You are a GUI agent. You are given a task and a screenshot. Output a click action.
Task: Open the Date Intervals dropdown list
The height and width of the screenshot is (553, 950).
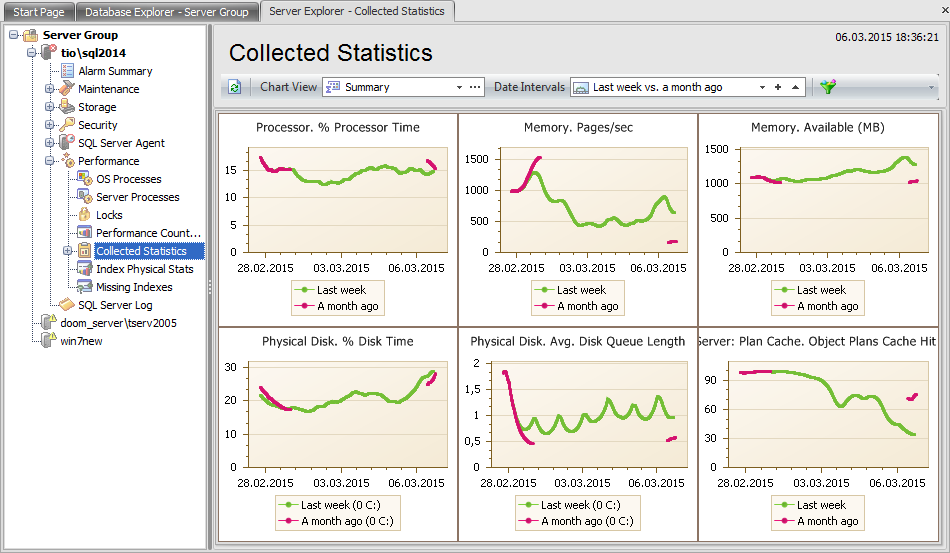pos(762,88)
